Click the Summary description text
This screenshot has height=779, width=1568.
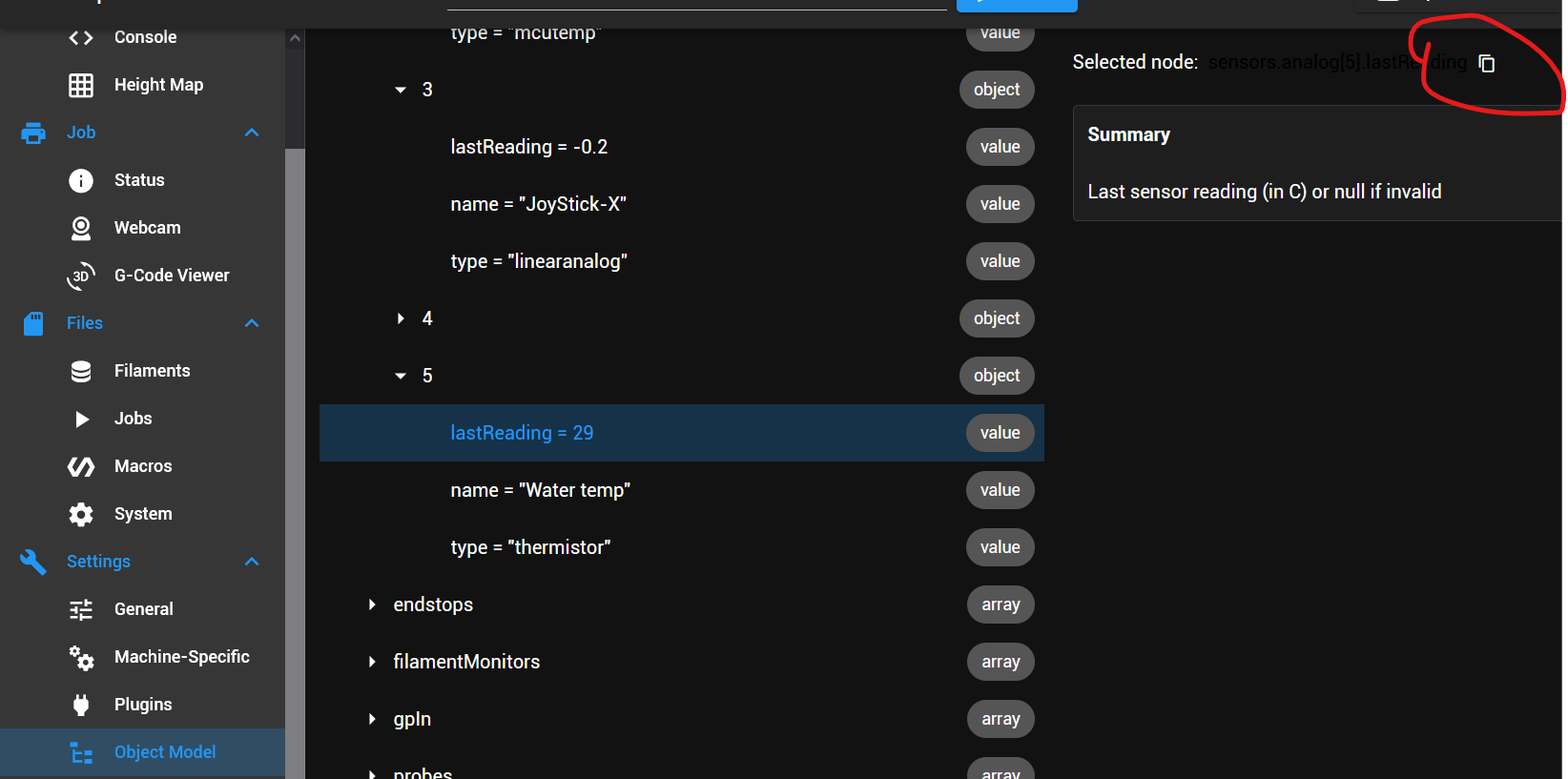(x=1265, y=192)
